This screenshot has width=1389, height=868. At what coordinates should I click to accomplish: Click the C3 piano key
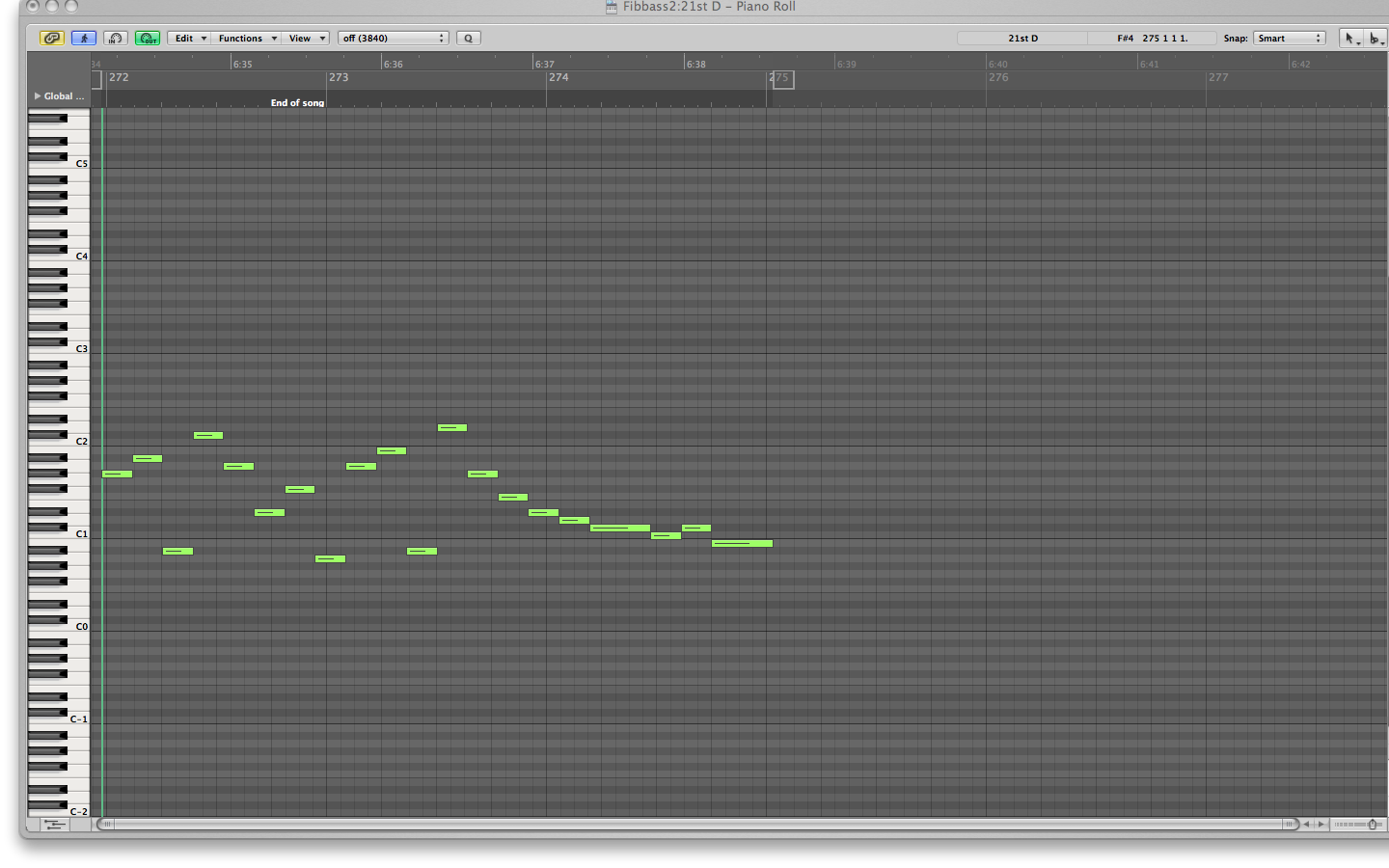coord(46,349)
